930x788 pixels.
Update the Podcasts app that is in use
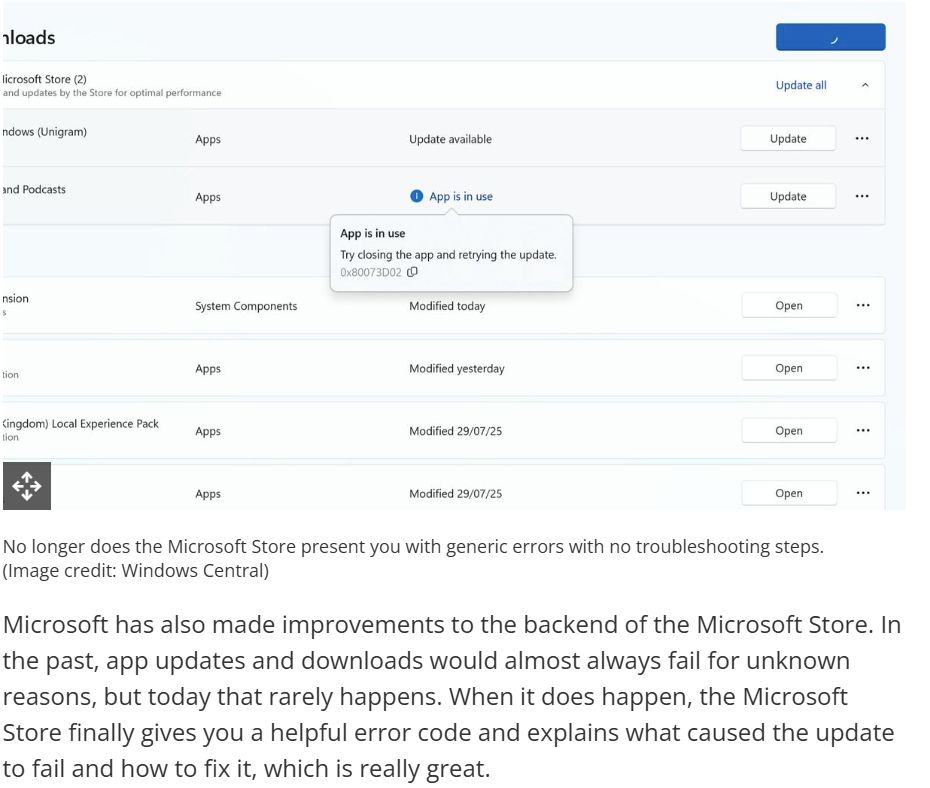[788, 196]
